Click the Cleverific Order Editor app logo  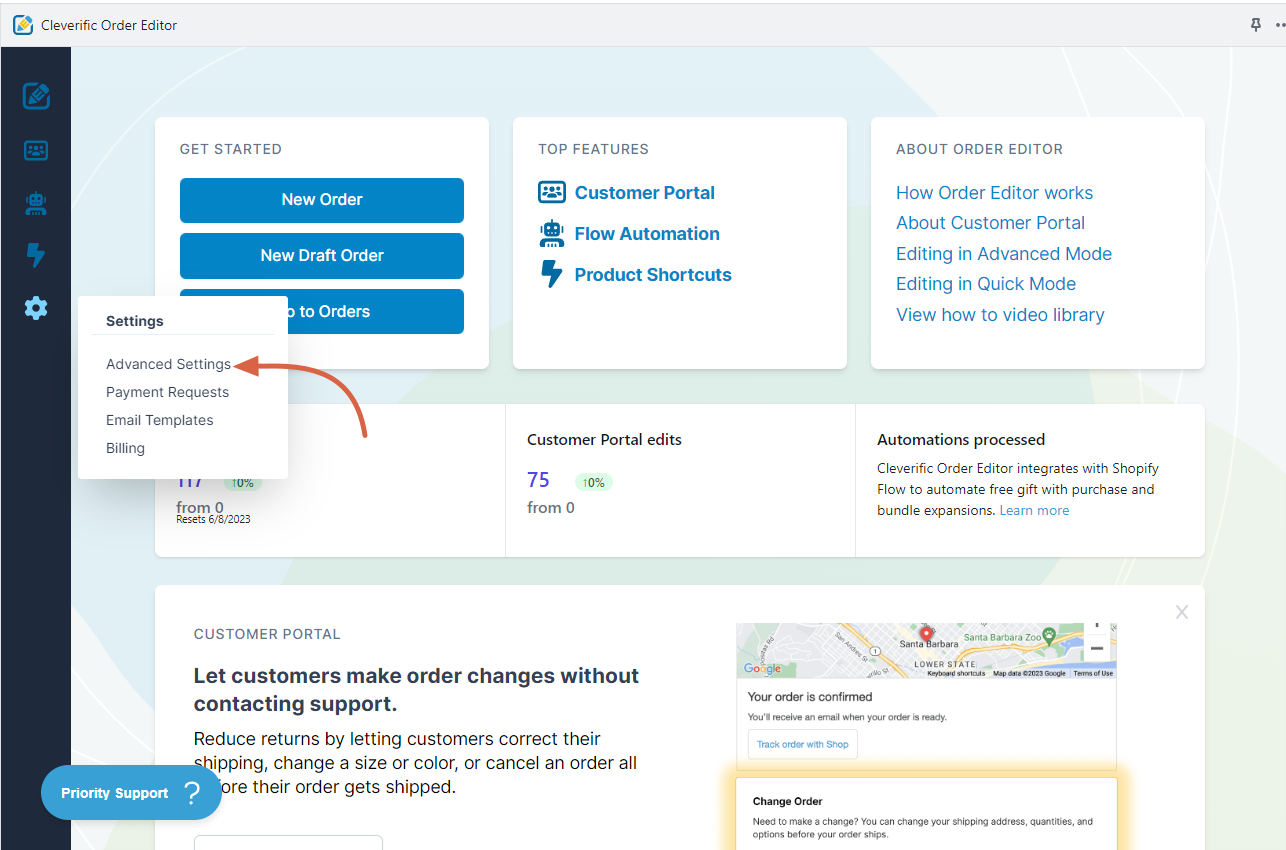(x=23, y=24)
